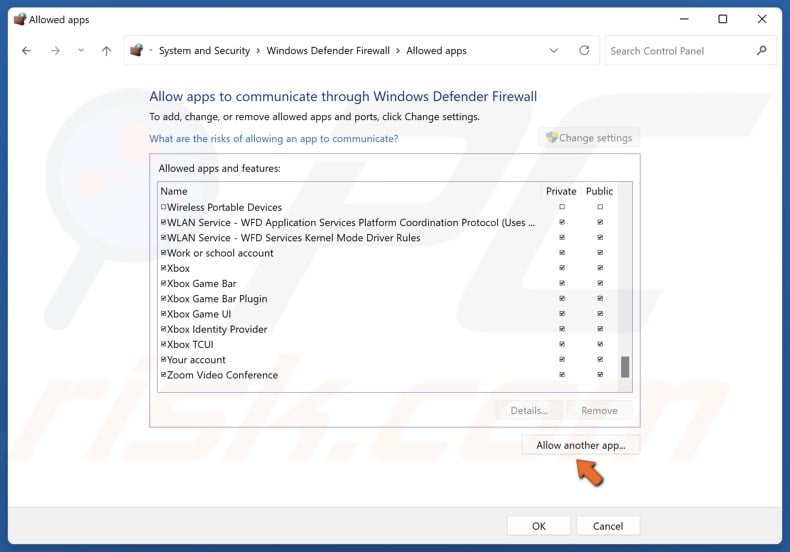Image resolution: width=790 pixels, height=552 pixels.
Task: Toggle Private for Xbox Game UI
Action: [562, 314]
